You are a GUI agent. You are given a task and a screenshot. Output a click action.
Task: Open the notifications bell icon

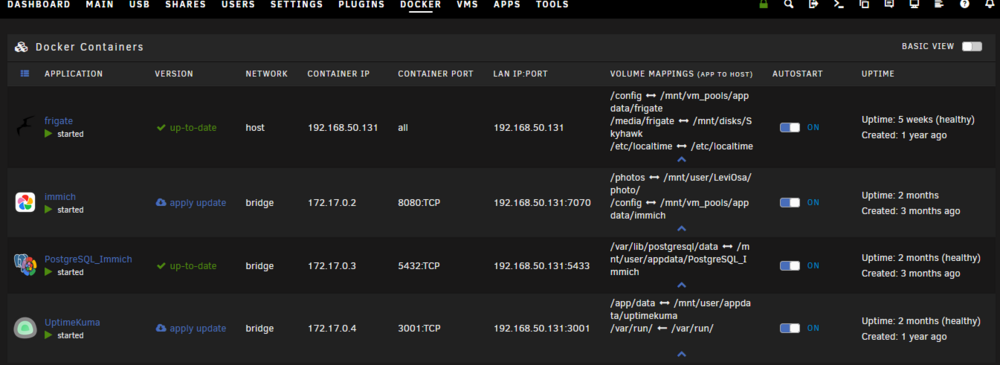pyautogui.click(x=989, y=4)
